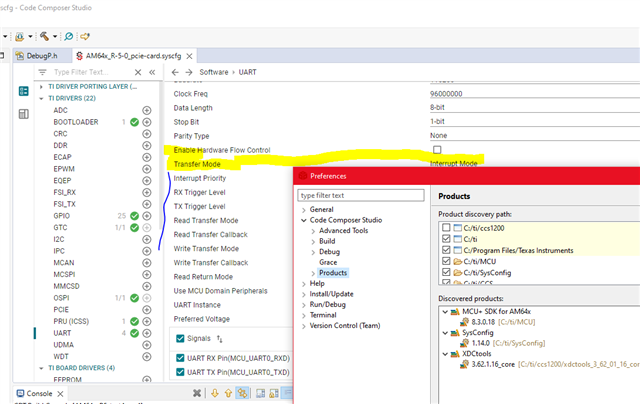Add an I2C instance

(147, 239)
